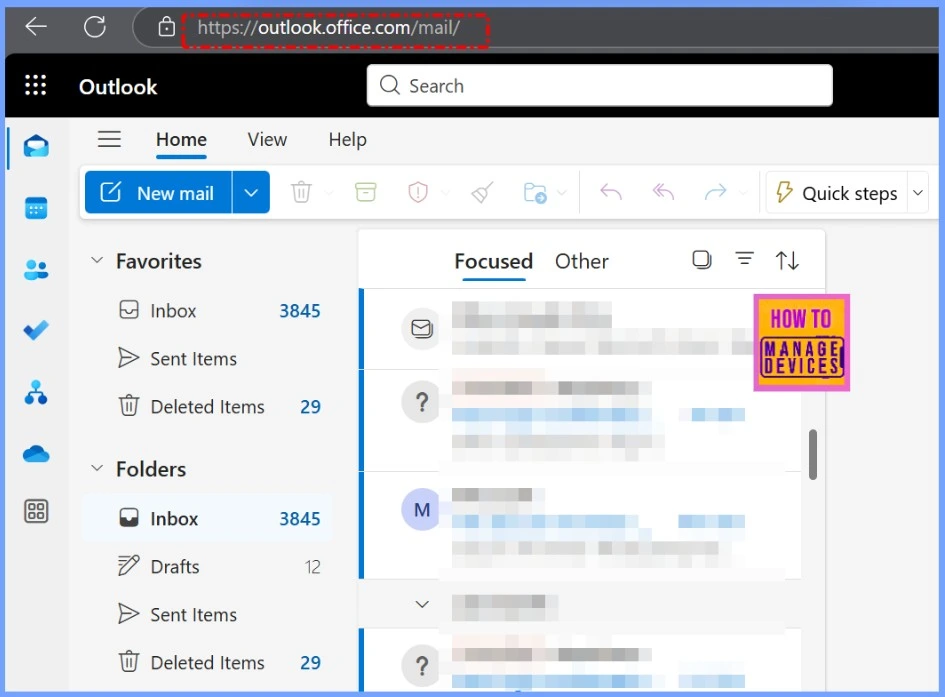Select the bottom message's question-mark avatar
This screenshot has width=945, height=697.
422,665
